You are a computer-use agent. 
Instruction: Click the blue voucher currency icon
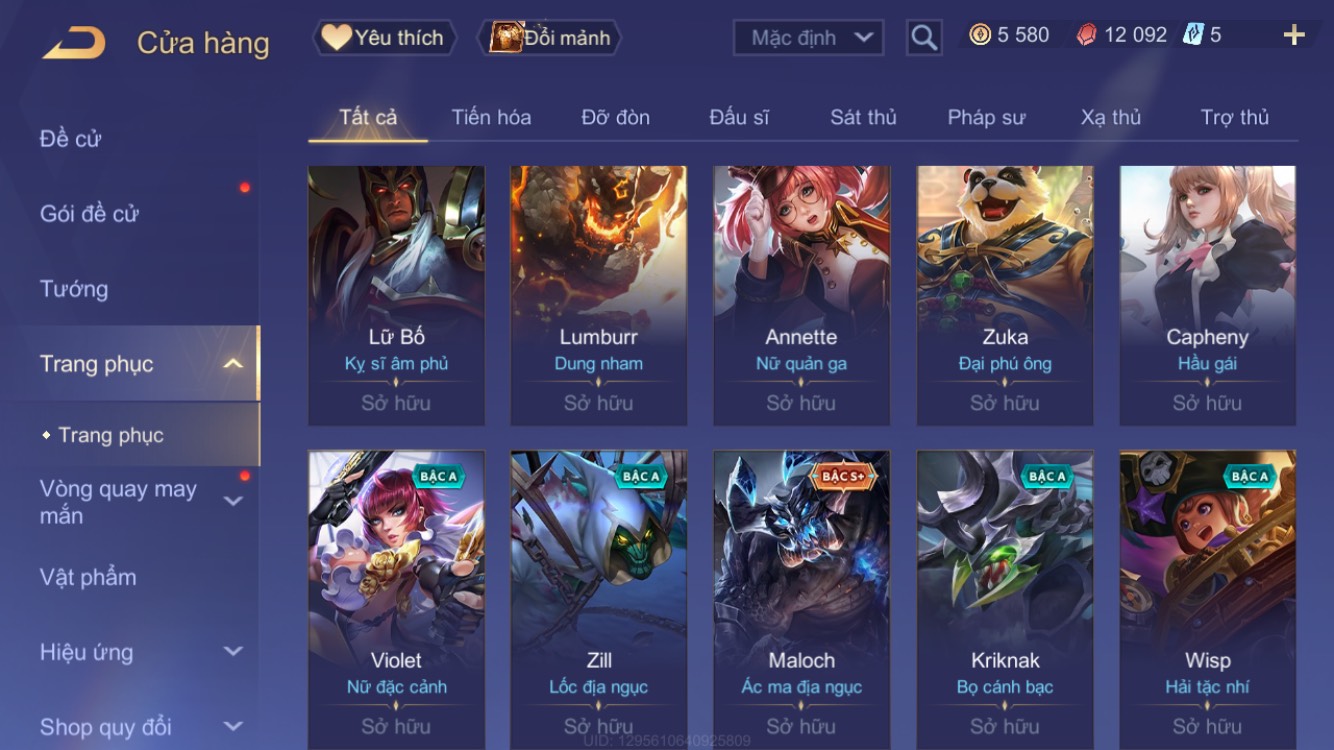tap(1193, 35)
